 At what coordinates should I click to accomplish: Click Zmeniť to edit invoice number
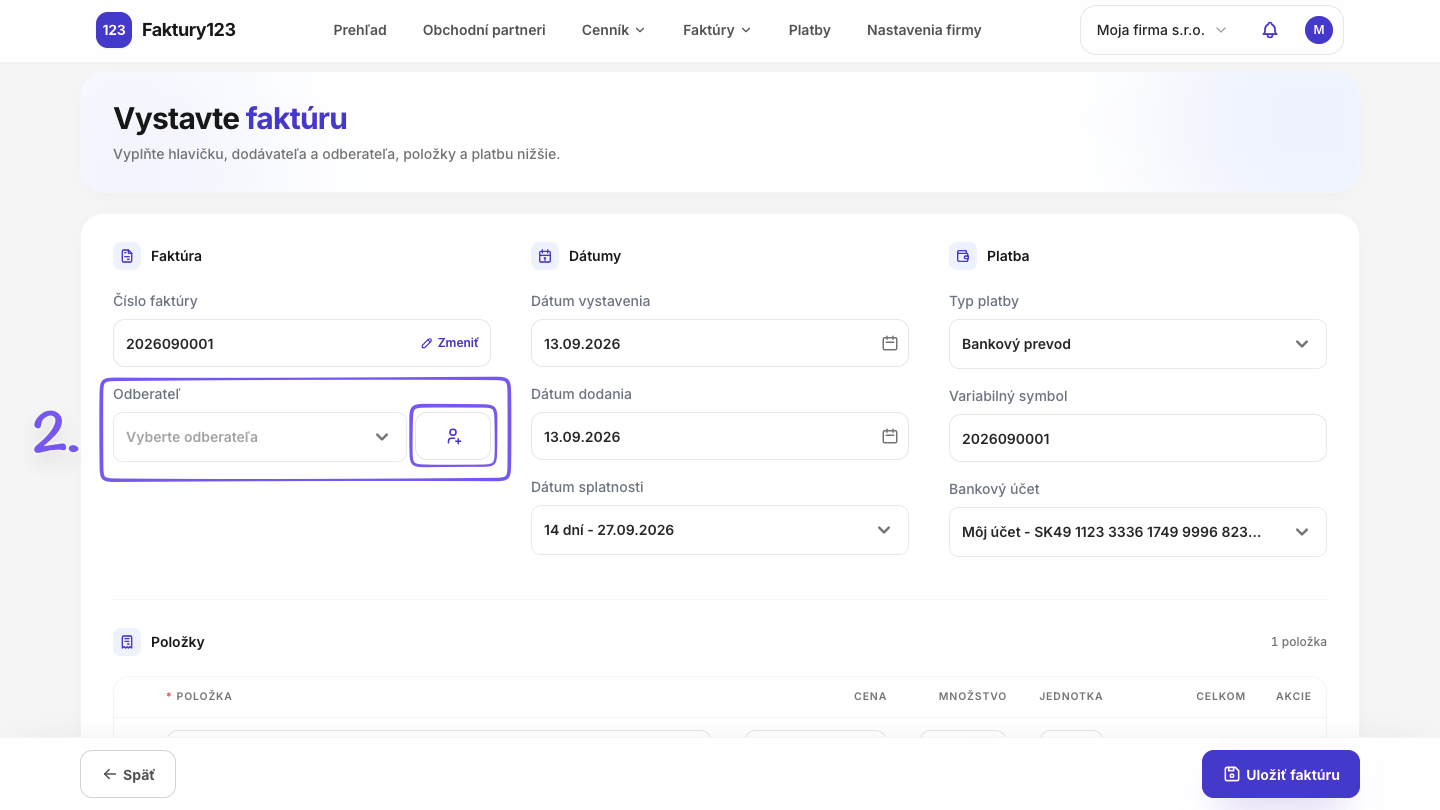point(450,343)
